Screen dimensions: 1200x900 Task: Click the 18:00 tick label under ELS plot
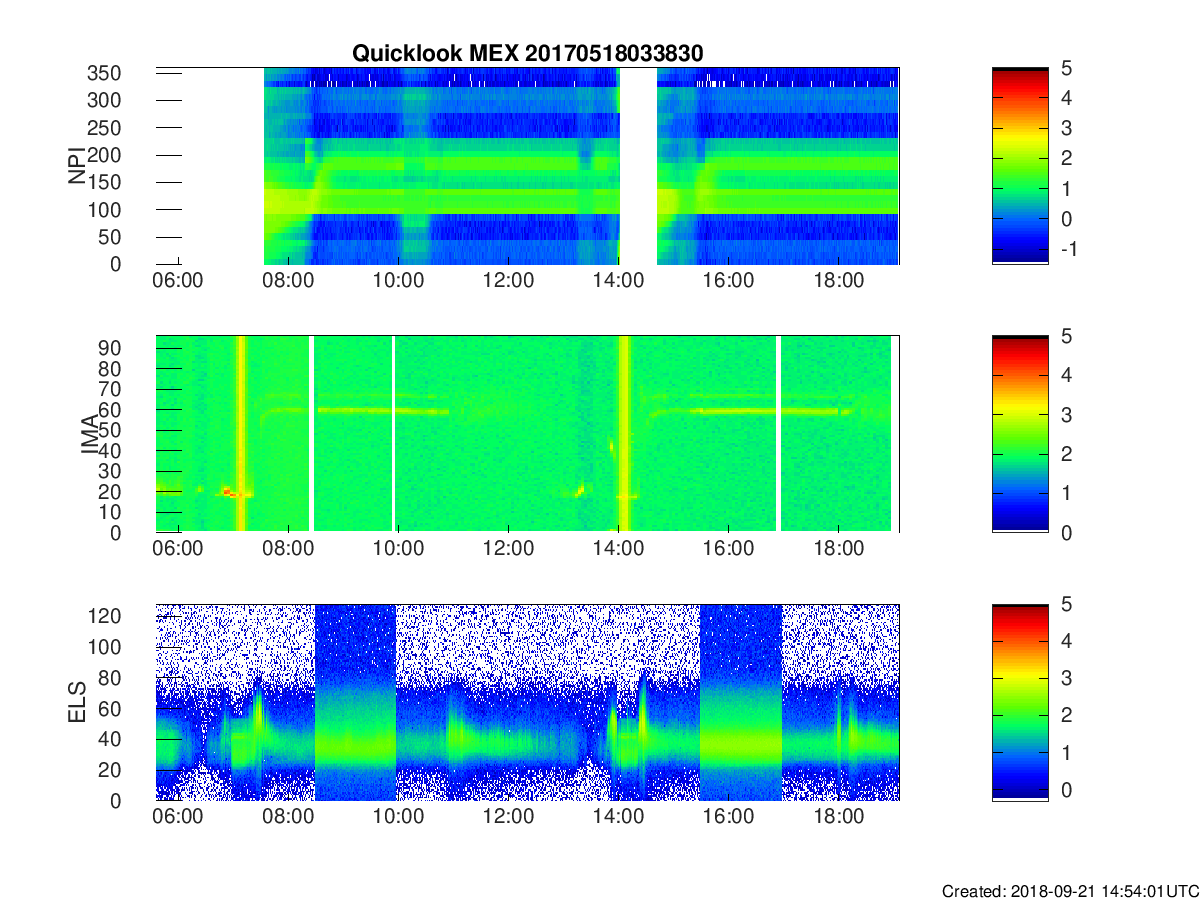[839, 818]
